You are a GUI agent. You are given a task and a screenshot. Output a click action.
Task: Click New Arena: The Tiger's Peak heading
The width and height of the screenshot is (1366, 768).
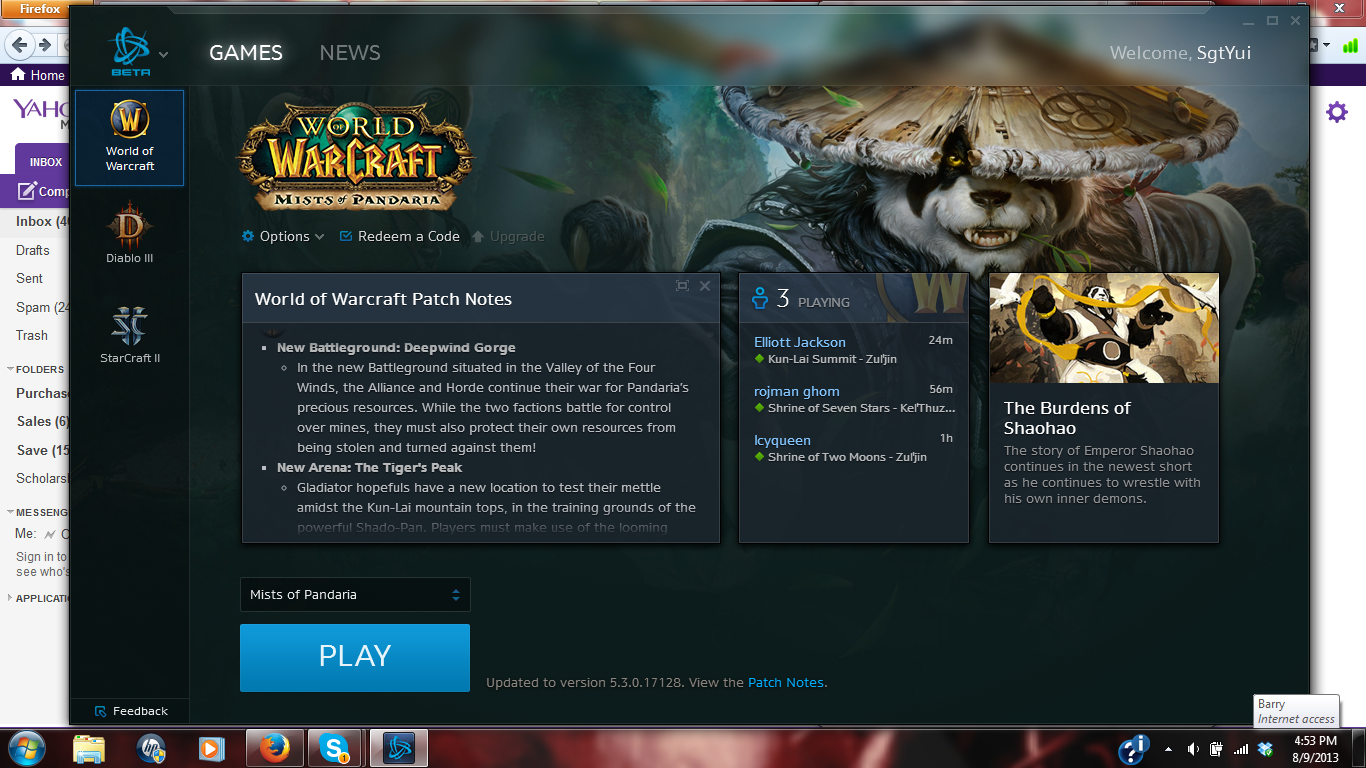point(369,468)
